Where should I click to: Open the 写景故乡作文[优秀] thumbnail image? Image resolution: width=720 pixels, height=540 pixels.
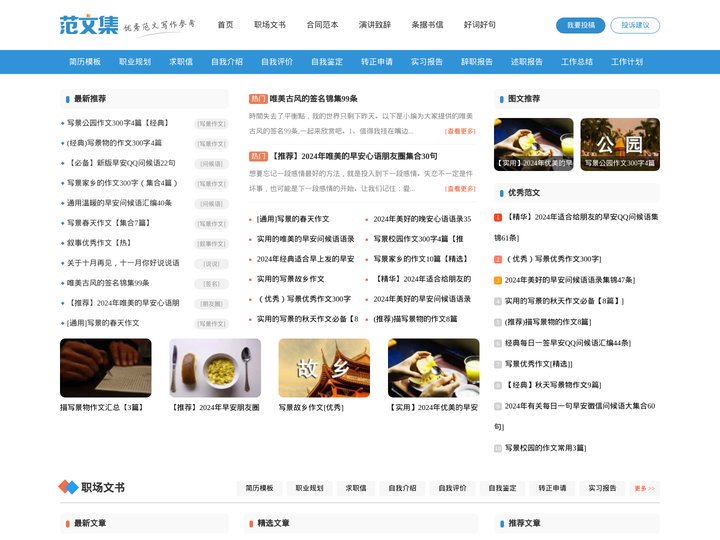pyautogui.click(x=324, y=368)
